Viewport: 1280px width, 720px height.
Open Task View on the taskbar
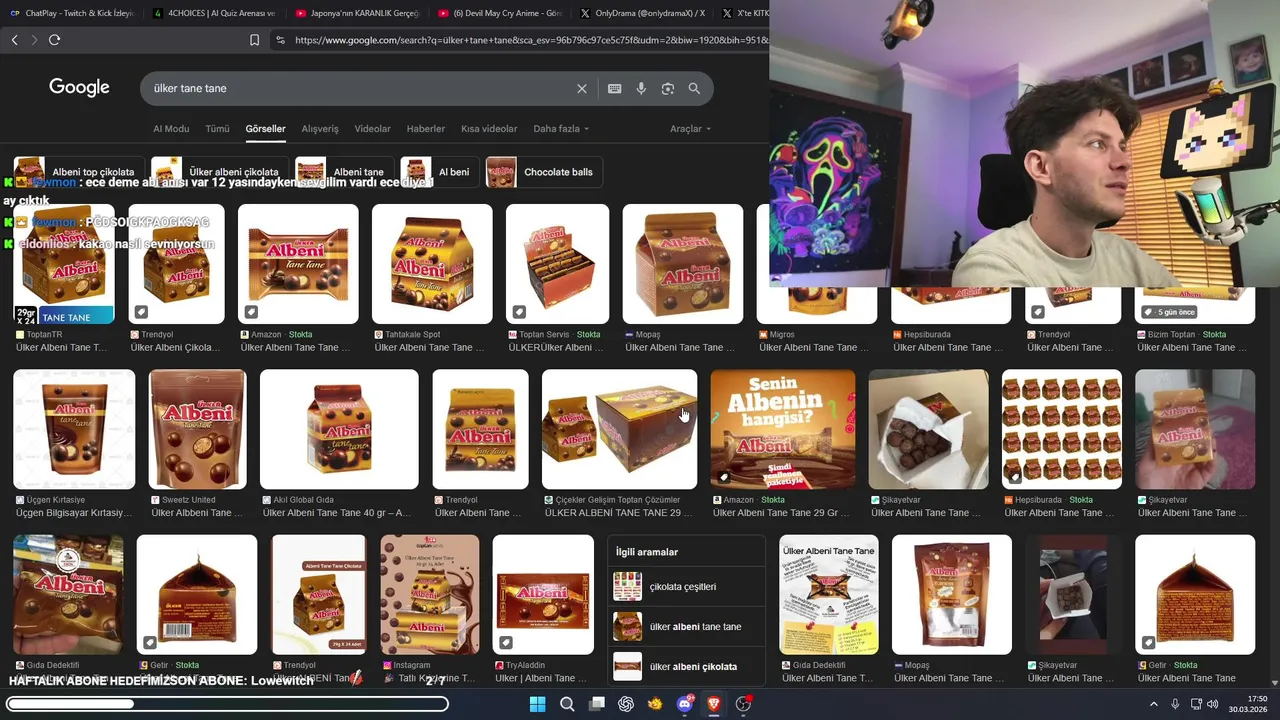[x=597, y=704]
